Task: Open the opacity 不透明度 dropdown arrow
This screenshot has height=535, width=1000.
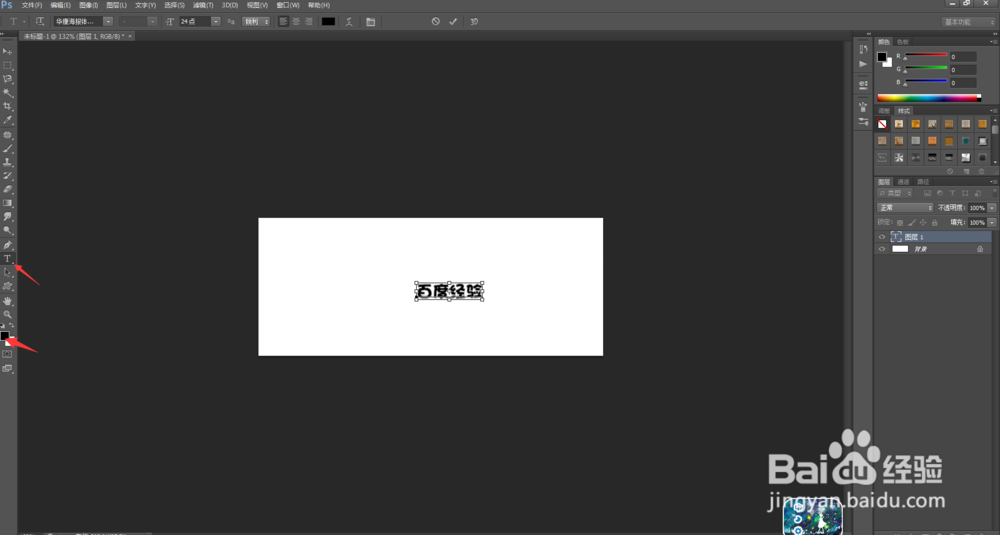Action: 992,208
